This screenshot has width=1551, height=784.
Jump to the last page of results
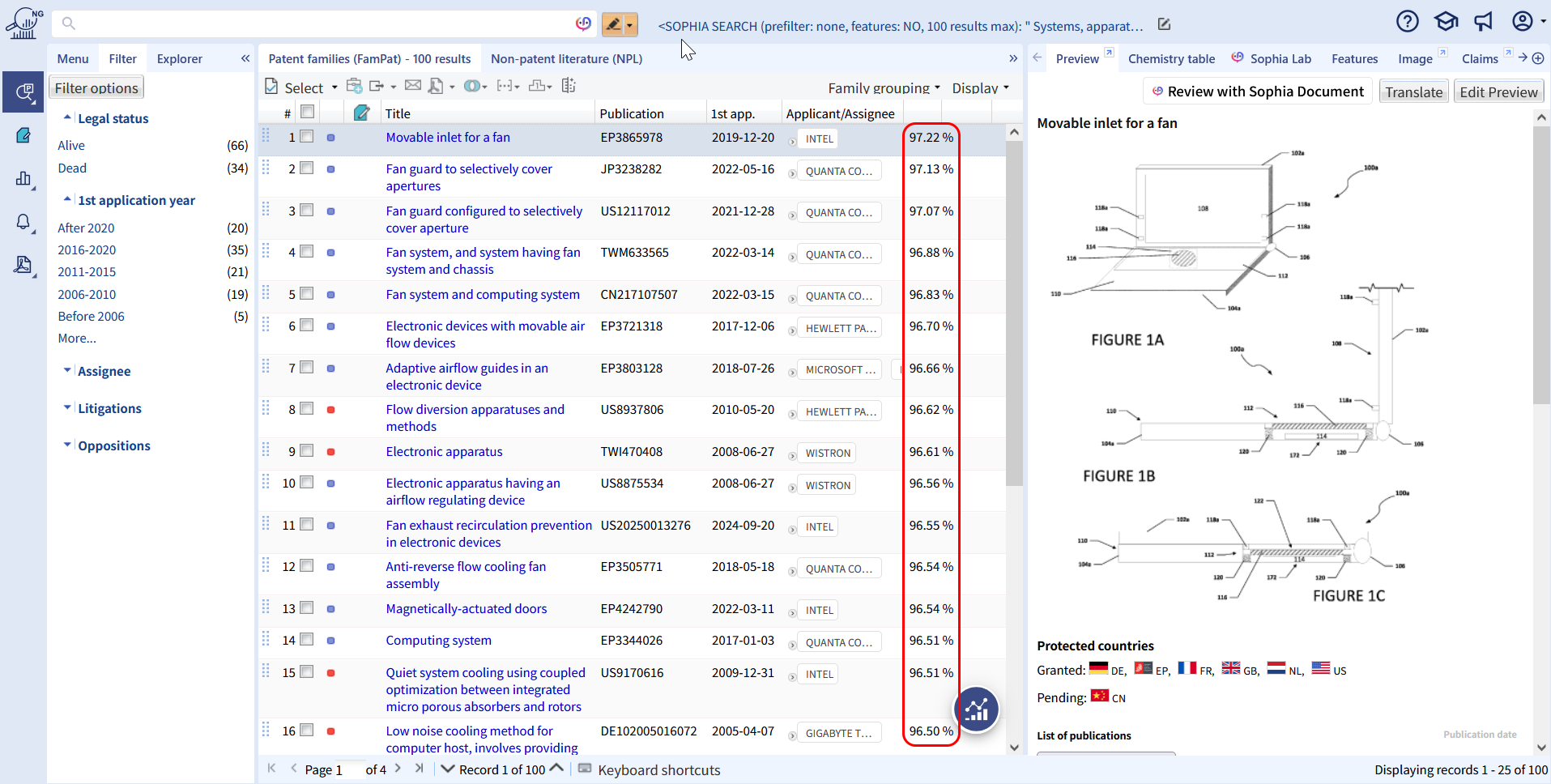419,769
